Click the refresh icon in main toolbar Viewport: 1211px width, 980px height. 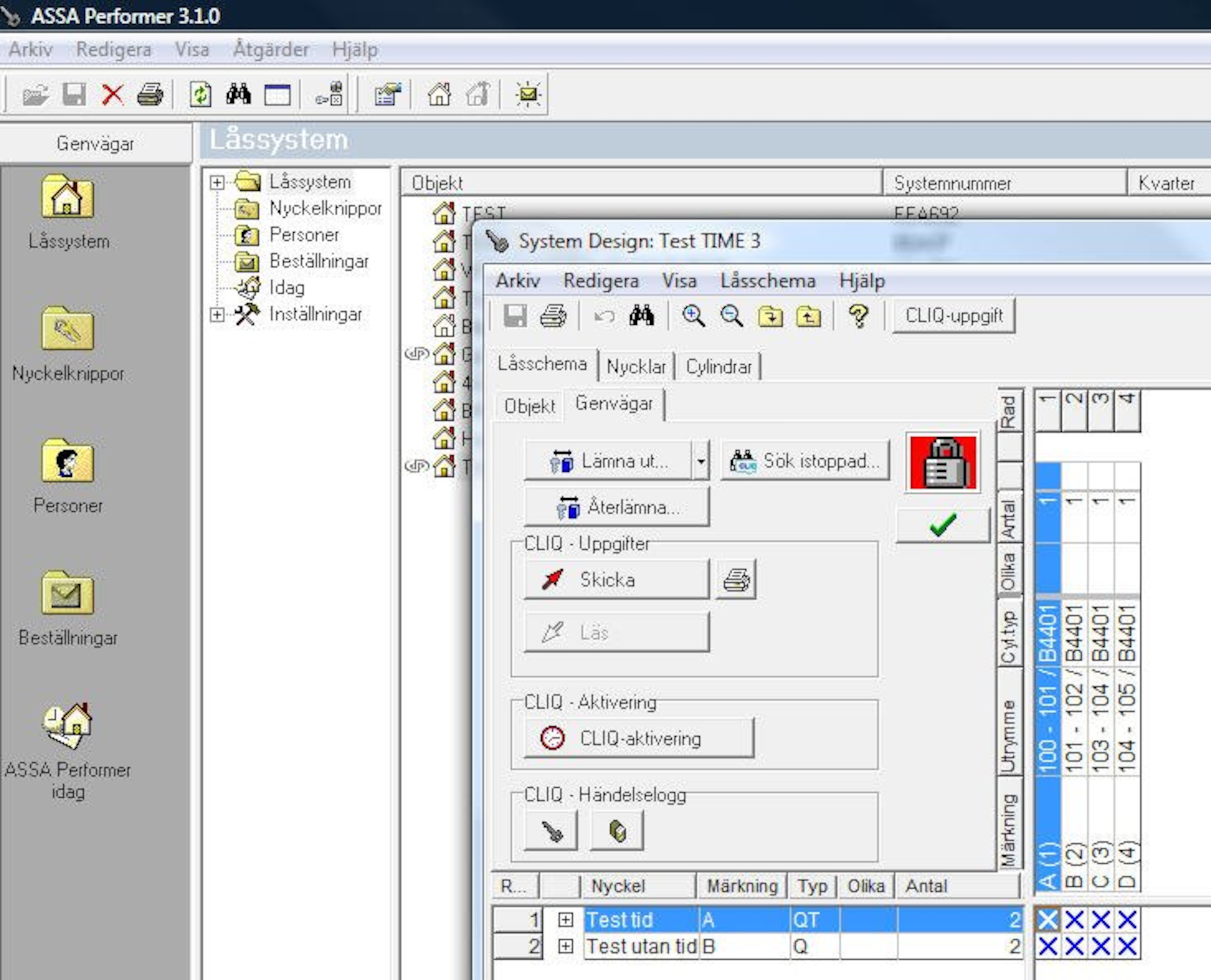pyautogui.click(x=200, y=94)
